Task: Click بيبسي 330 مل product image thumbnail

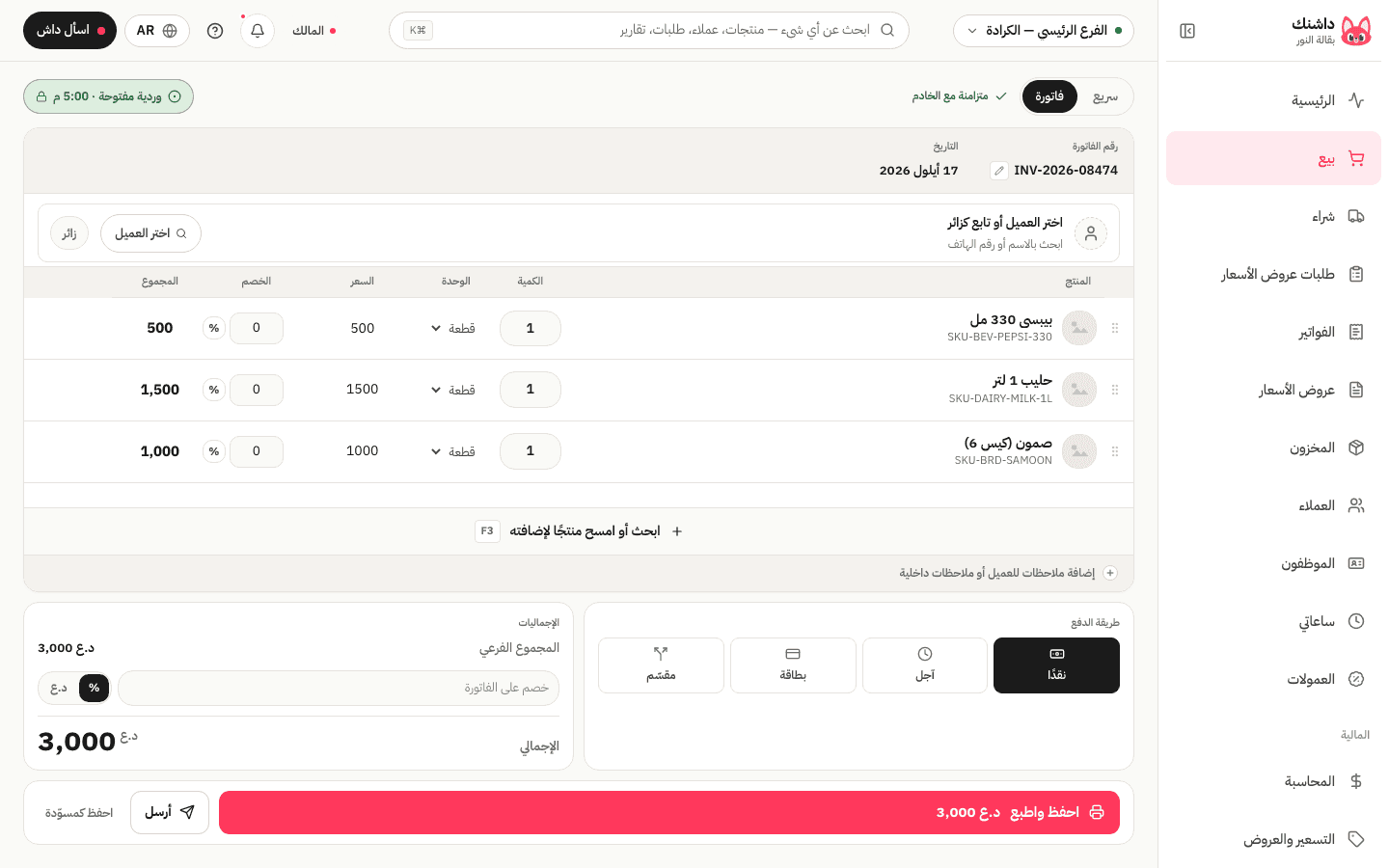Action: (x=1079, y=328)
